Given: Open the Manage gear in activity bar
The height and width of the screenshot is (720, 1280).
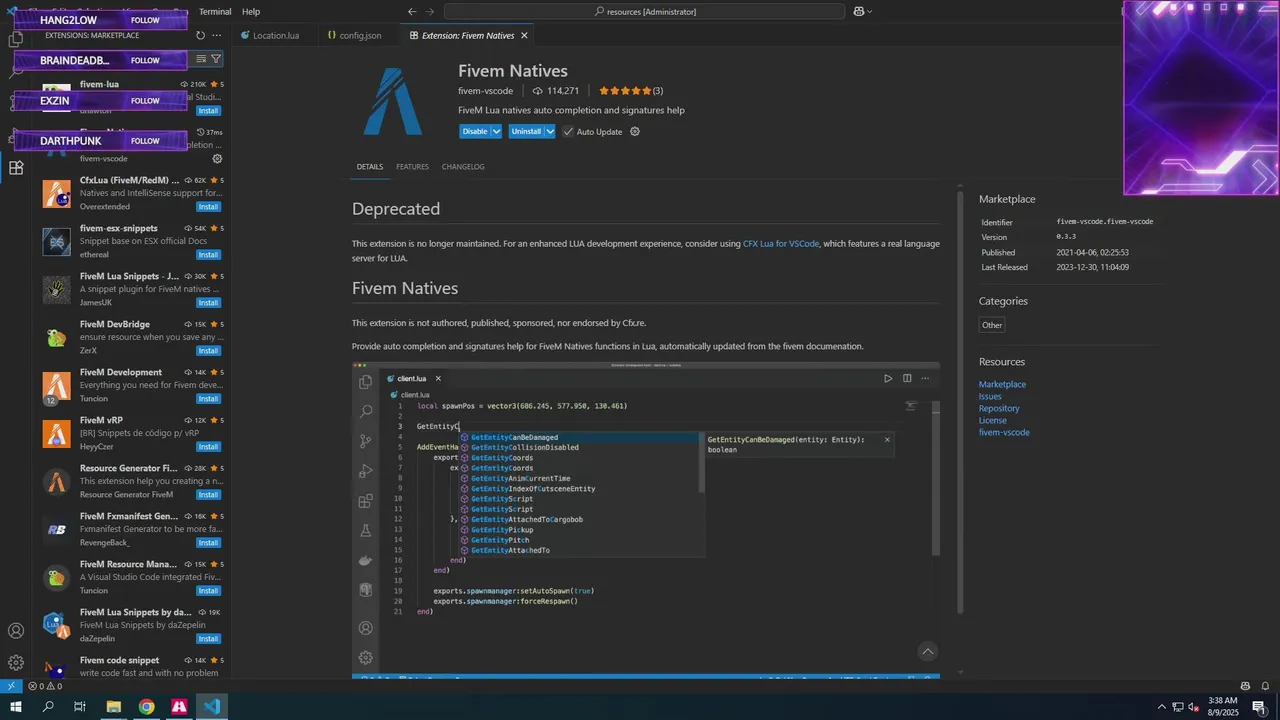Looking at the screenshot, I should tap(16, 662).
